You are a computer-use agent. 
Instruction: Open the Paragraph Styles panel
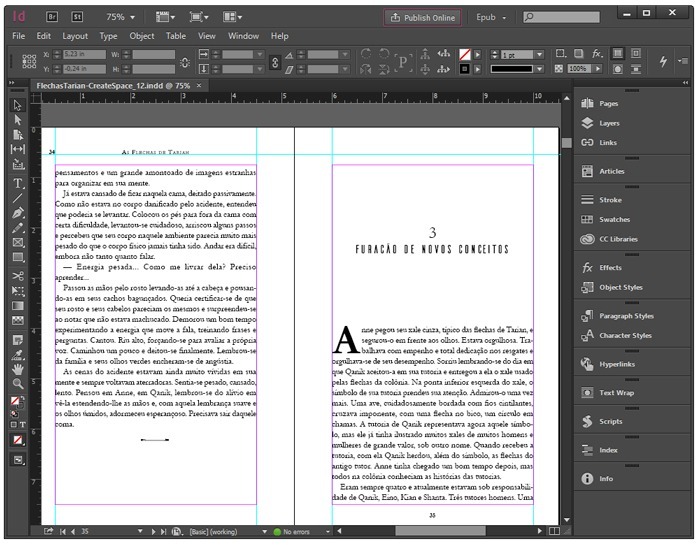pos(625,316)
